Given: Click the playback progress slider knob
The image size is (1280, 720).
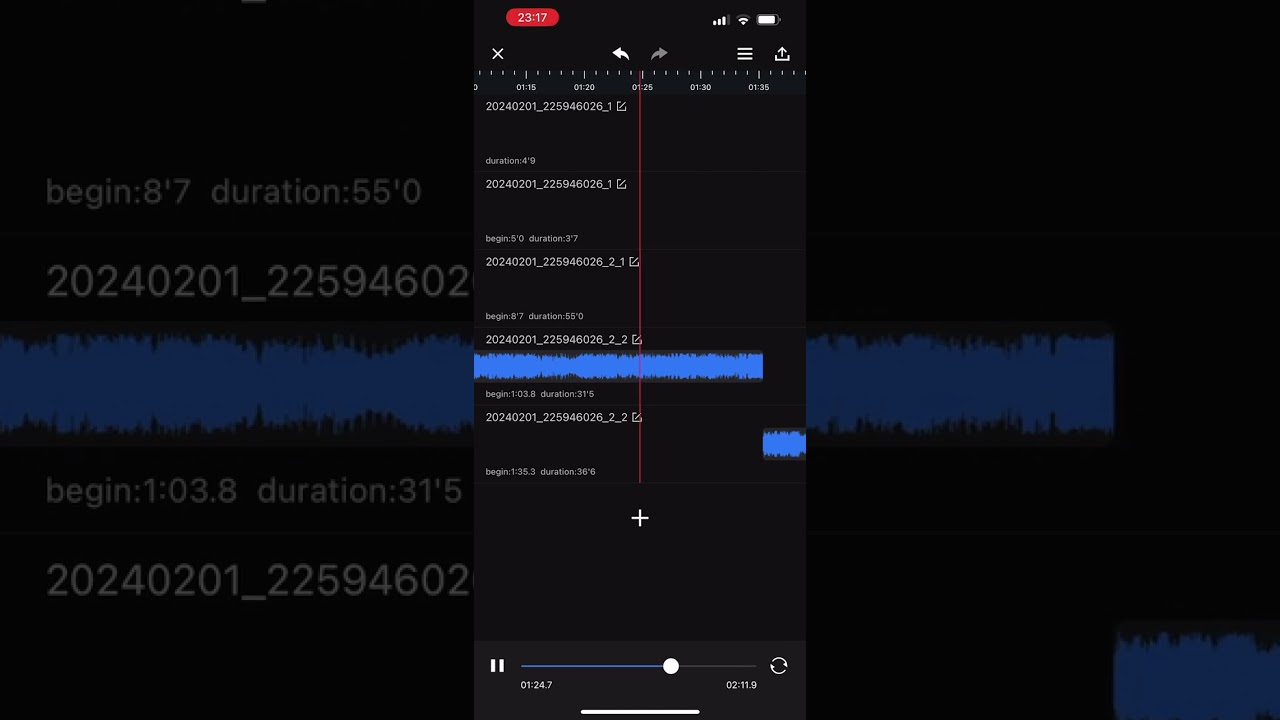Looking at the screenshot, I should click(x=671, y=666).
